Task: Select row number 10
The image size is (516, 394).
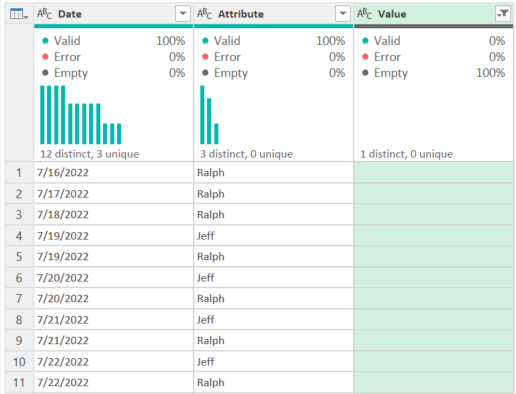Action: click(19, 362)
